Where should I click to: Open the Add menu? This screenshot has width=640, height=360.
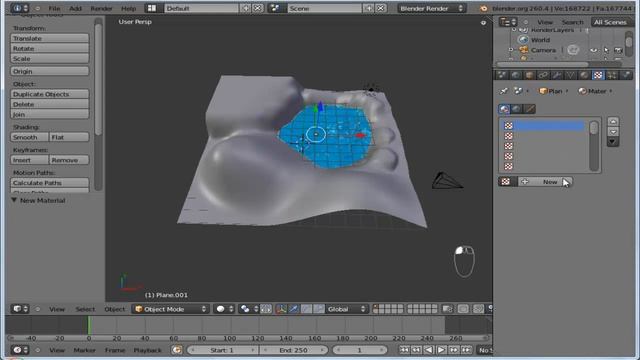tap(75, 8)
